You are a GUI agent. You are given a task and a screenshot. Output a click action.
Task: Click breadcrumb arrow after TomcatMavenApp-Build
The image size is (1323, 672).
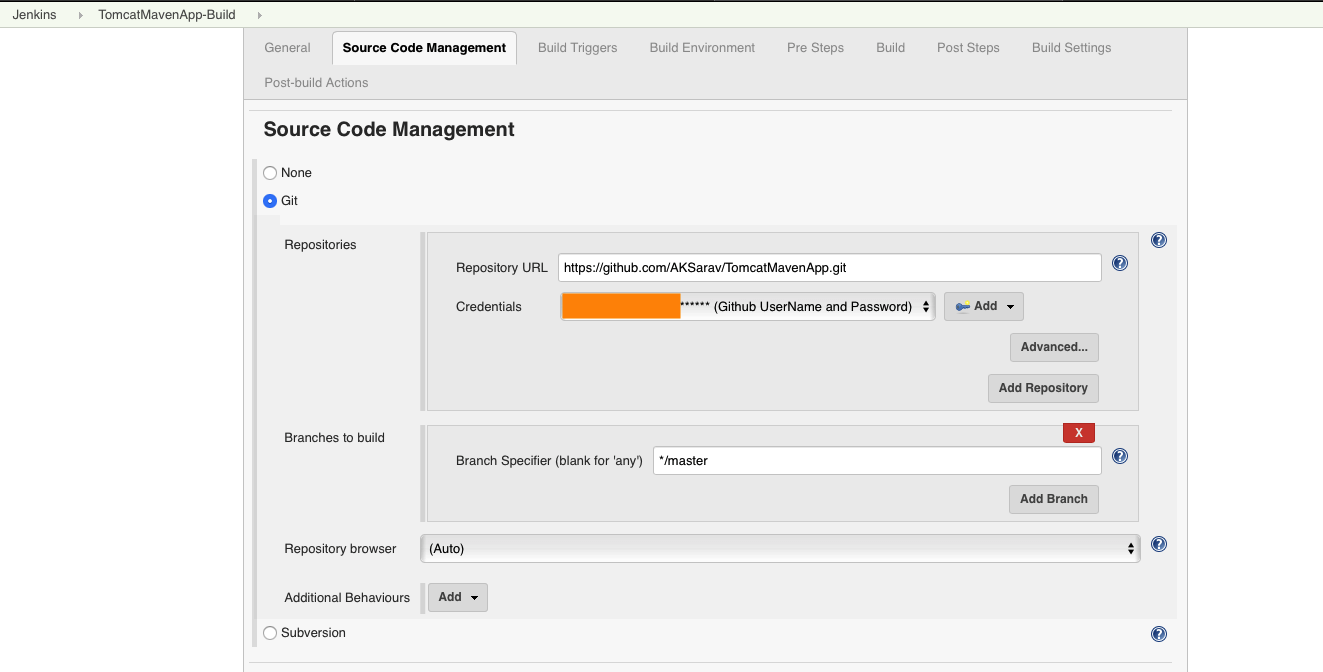[260, 15]
